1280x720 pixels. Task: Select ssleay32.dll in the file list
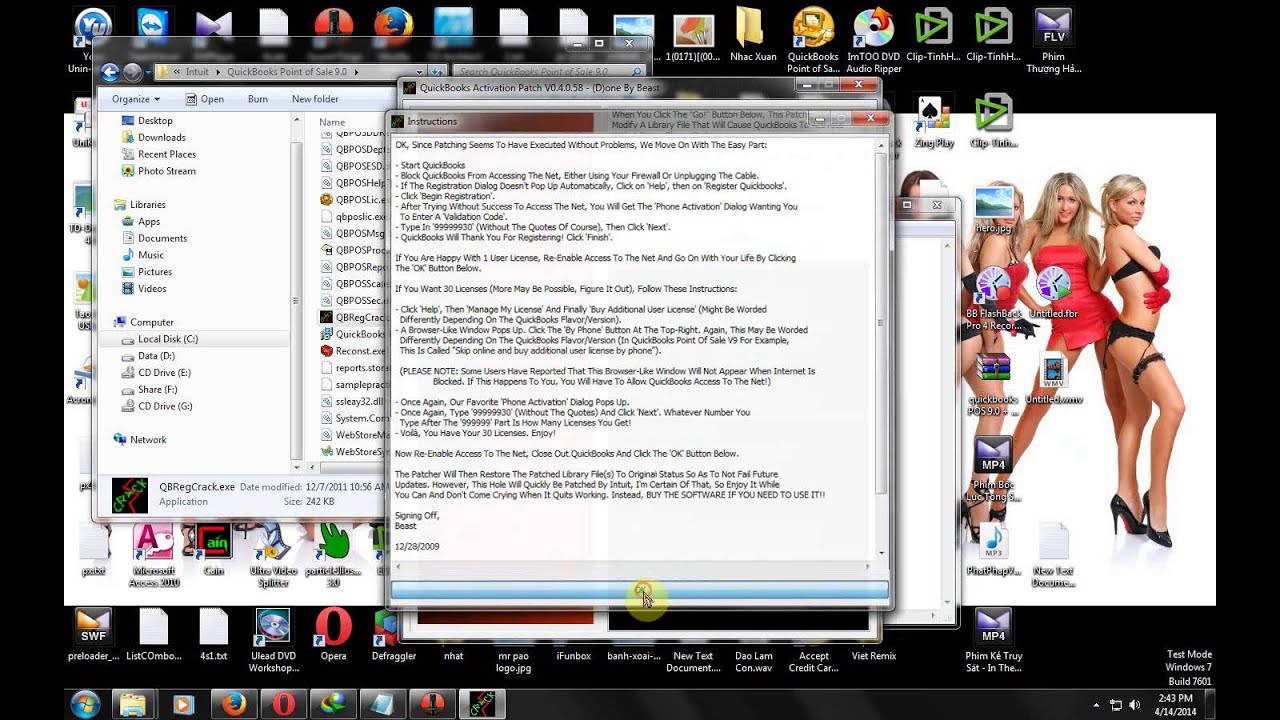352,401
